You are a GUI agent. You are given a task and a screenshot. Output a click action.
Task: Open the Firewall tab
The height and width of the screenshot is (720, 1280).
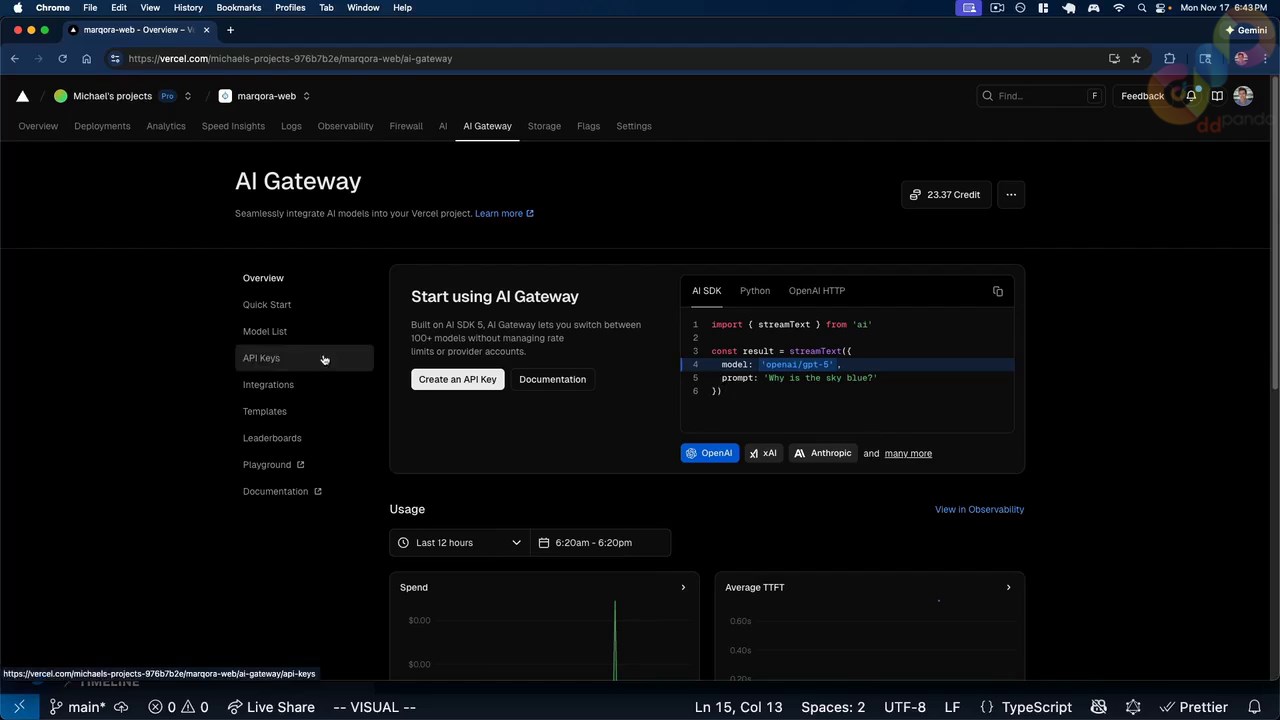[x=406, y=126]
